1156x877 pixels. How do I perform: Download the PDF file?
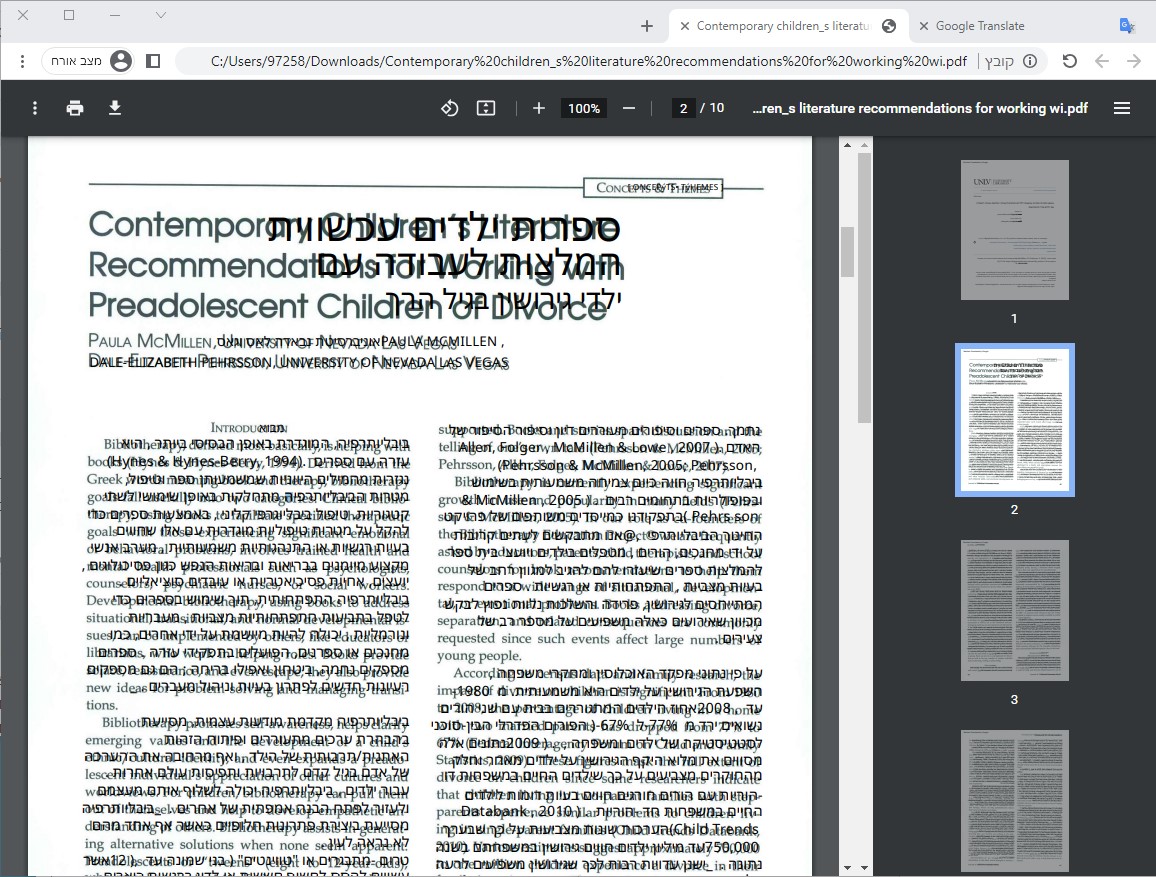(x=115, y=108)
